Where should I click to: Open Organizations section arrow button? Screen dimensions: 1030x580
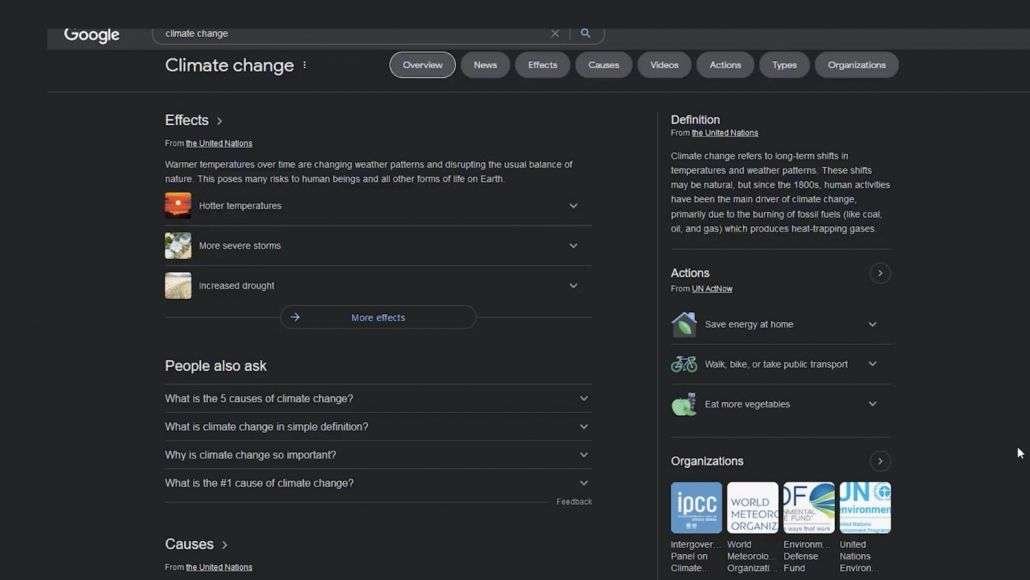[x=880, y=461]
